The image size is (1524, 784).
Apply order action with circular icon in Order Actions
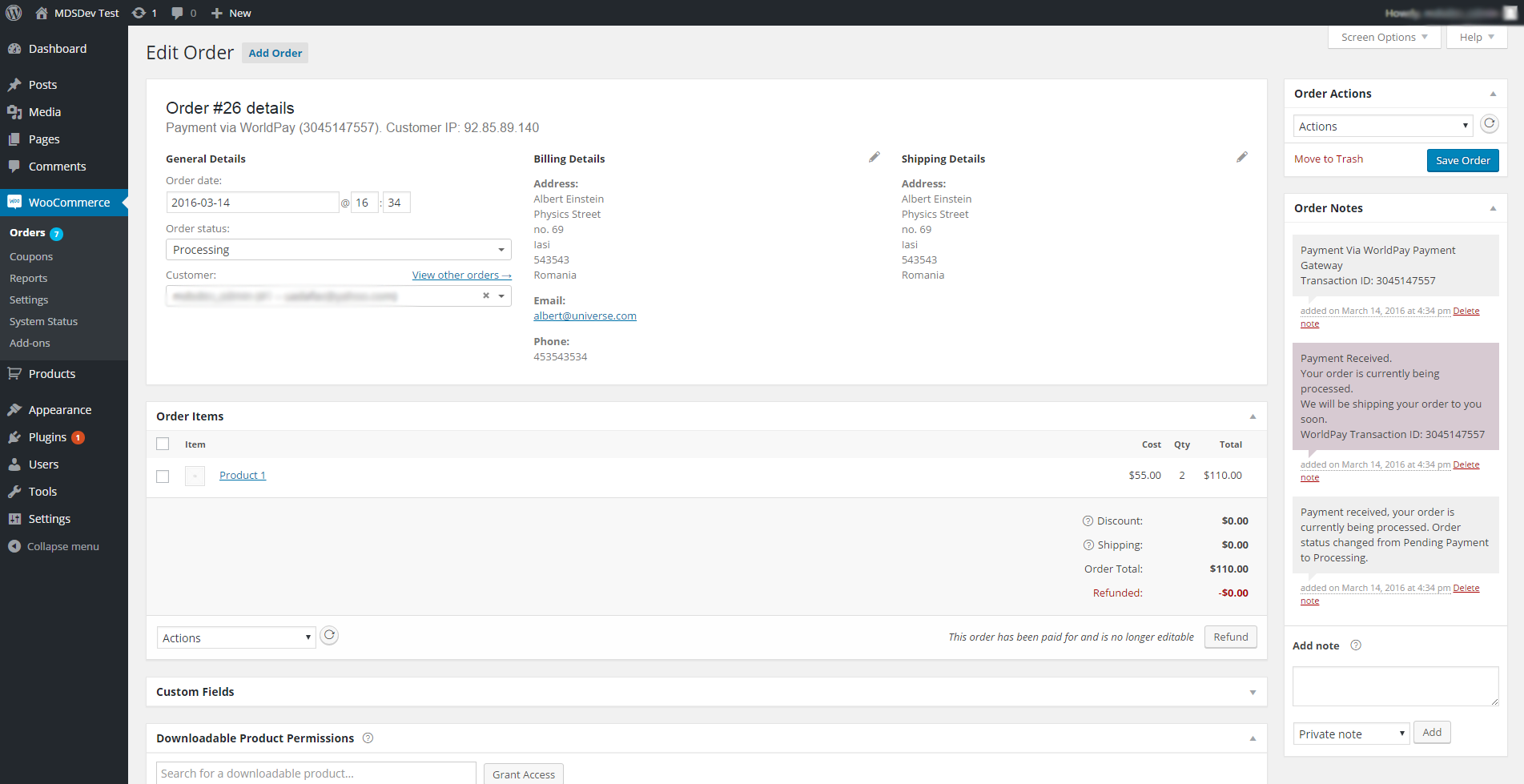[1489, 124]
